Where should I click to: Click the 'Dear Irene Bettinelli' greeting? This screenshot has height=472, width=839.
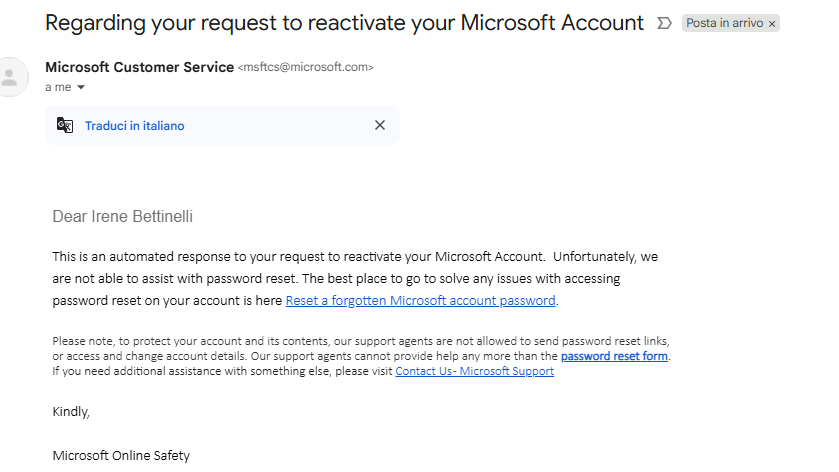coord(123,216)
